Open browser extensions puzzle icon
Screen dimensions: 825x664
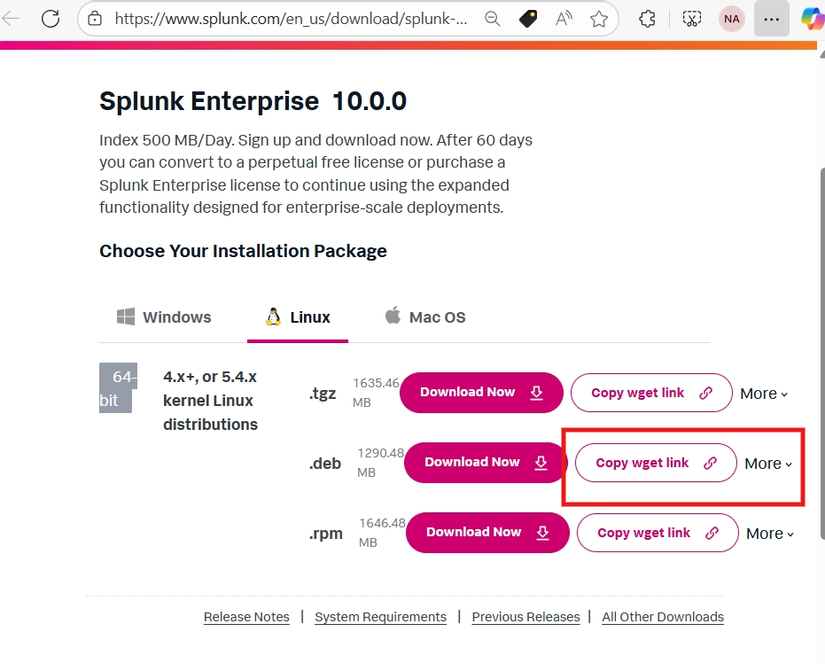tap(647, 19)
